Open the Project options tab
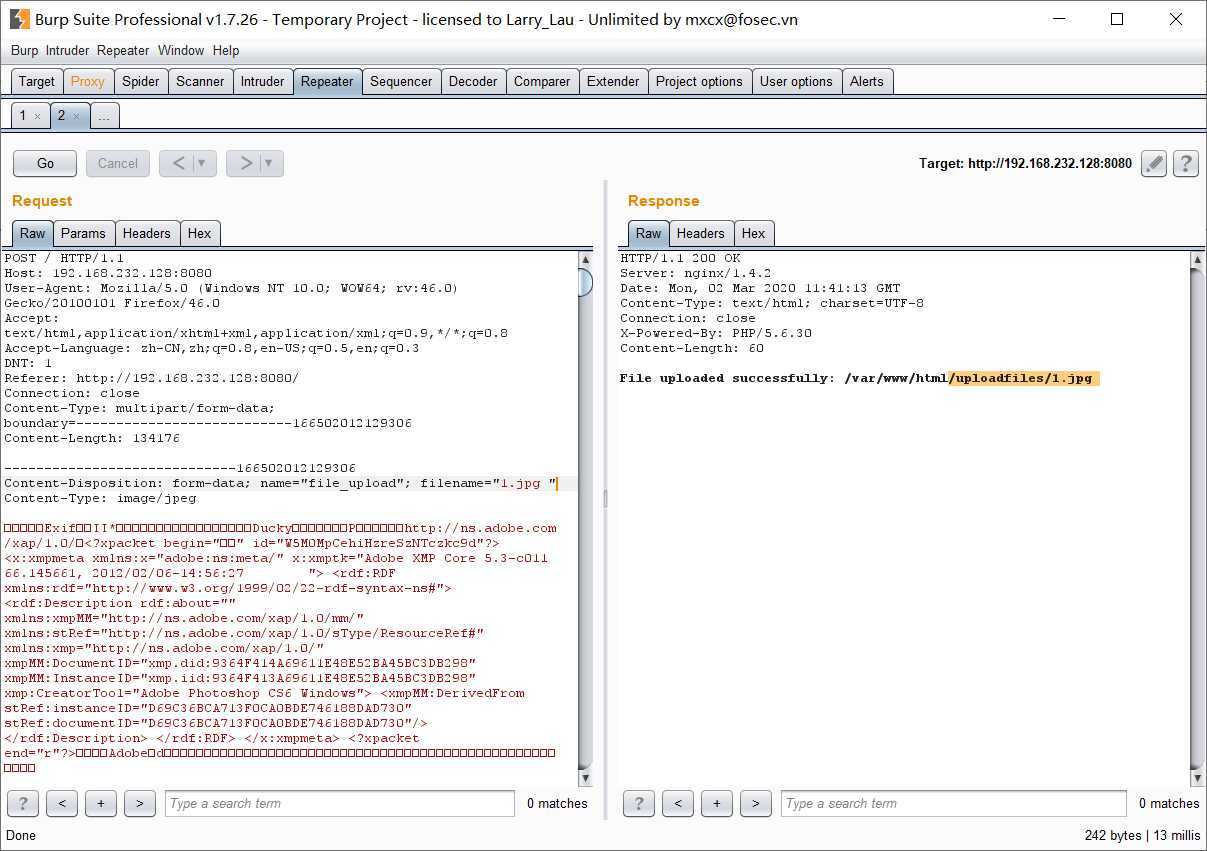 pyautogui.click(x=699, y=82)
